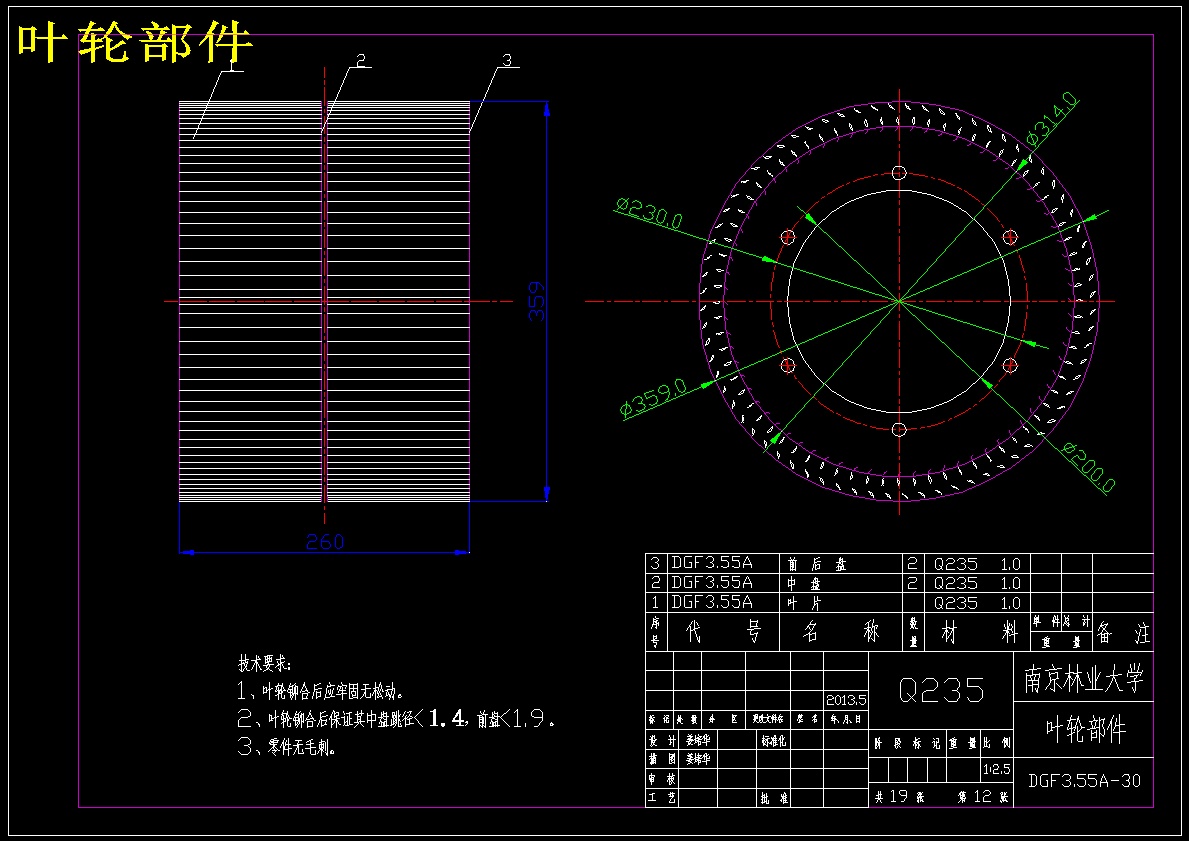Click the vertical 359 dimension text
This screenshot has height=841, width=1189.
pyautogui.click(x=536, y=302)
